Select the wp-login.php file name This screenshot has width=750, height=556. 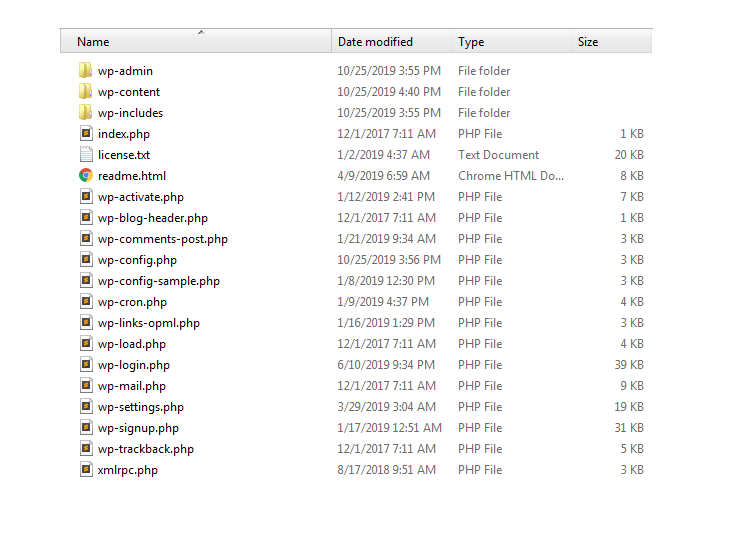coord(134,366)
